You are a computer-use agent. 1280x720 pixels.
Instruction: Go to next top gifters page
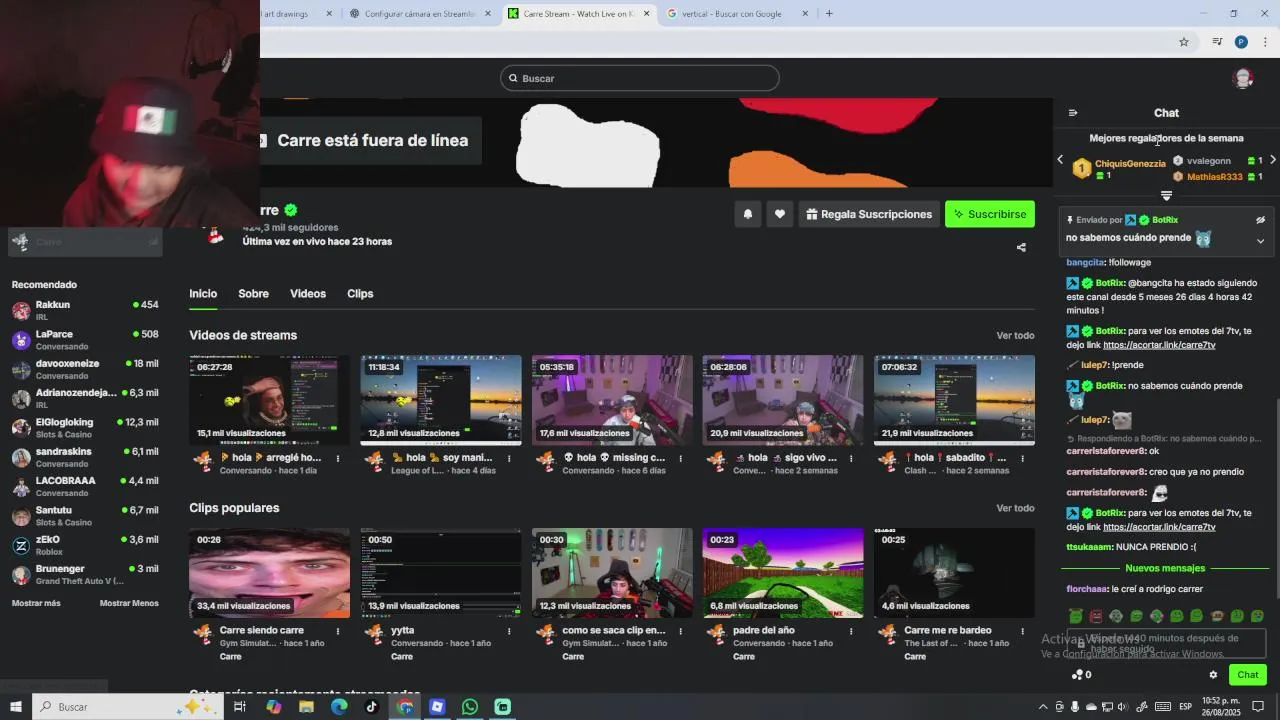(1272, 160)
